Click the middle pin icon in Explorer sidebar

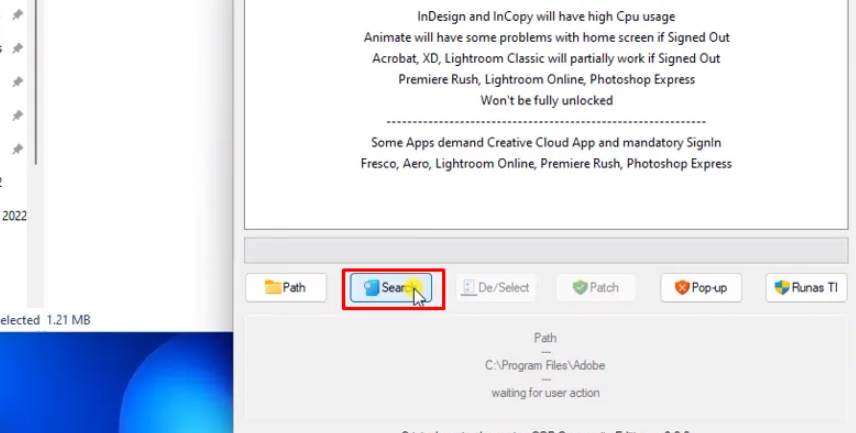click(x=17, y=80)
